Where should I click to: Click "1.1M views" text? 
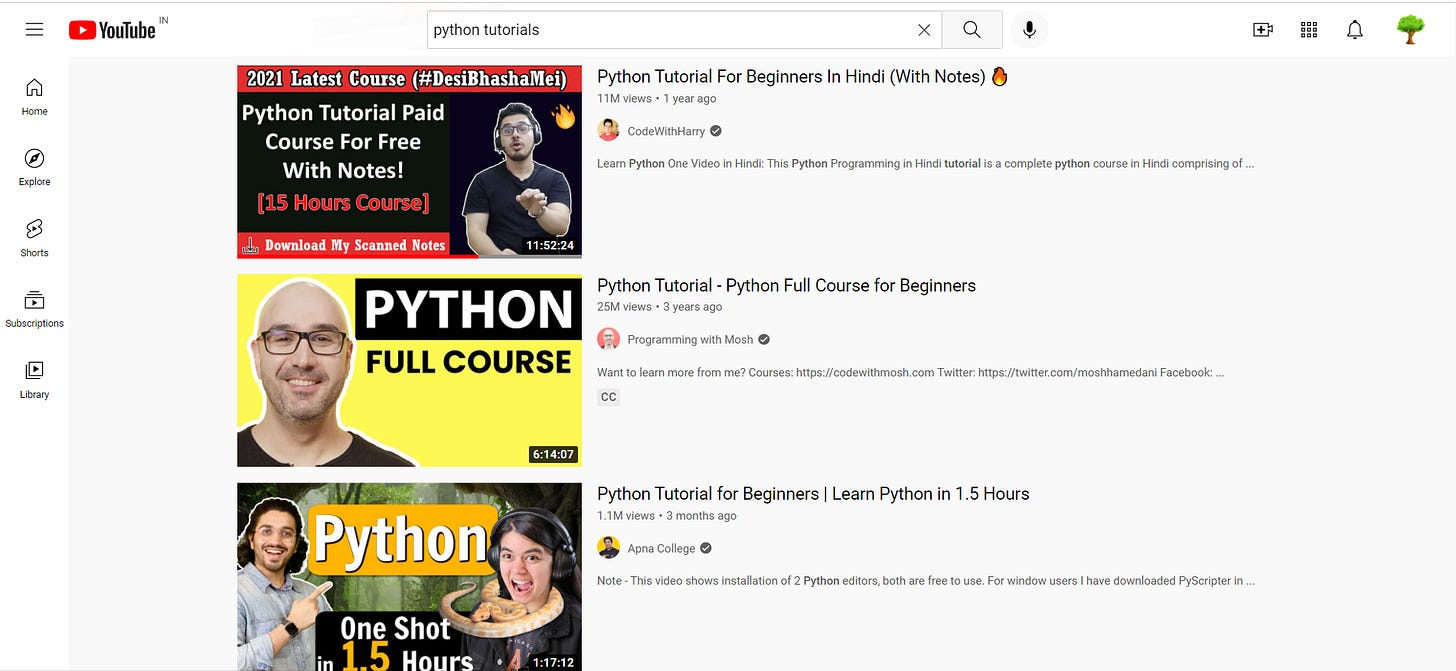626,516
